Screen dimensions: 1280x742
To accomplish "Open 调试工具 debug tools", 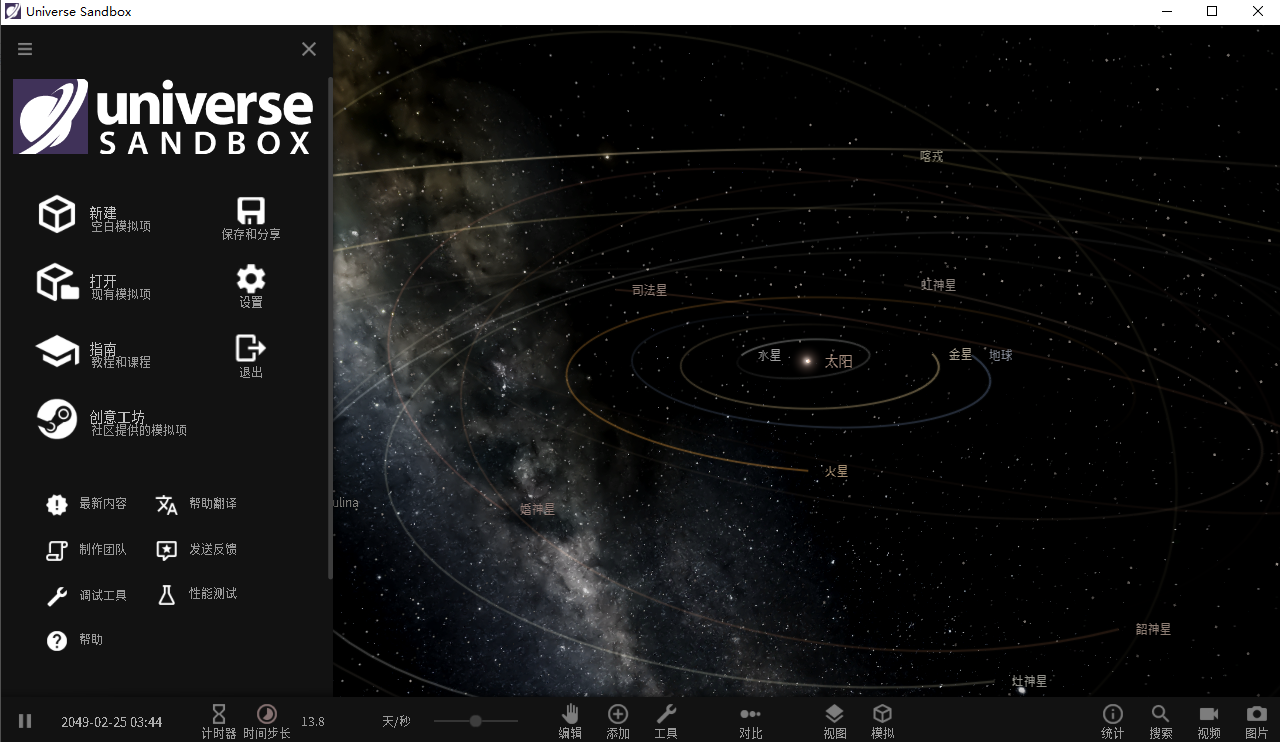I will [x=87, y=596].
